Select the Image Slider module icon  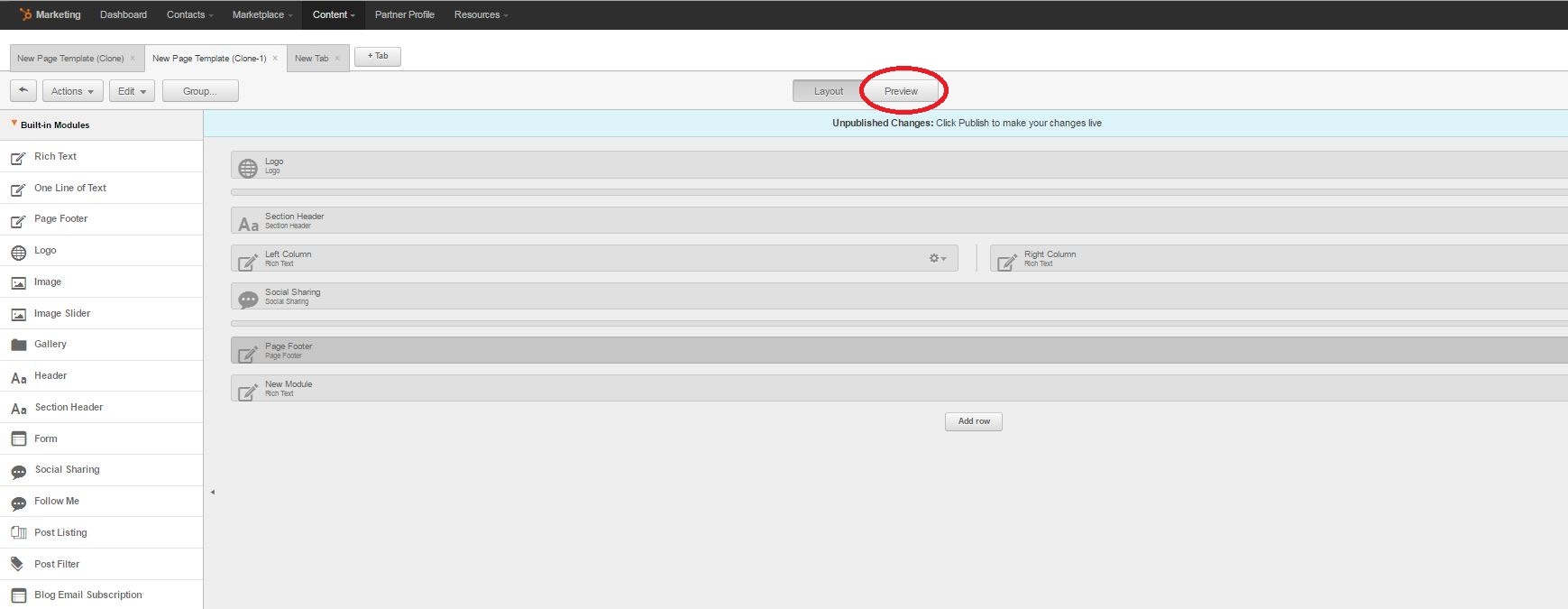coord(18,315)
